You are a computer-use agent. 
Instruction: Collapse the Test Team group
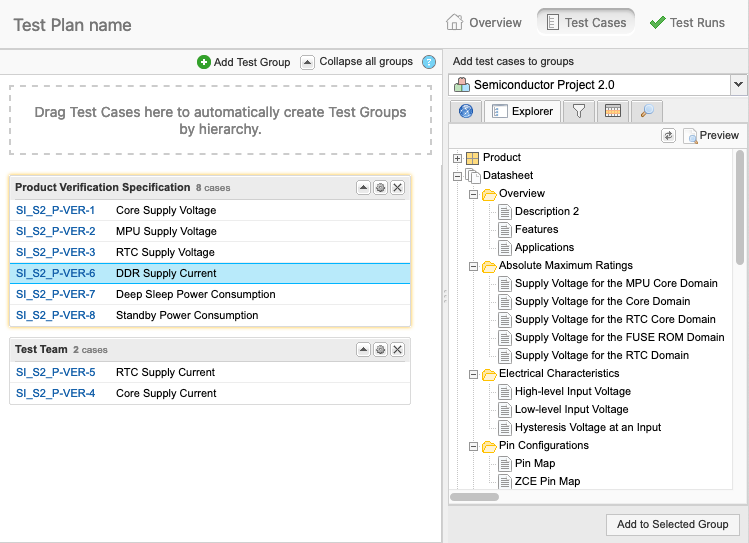click(364, 350)
